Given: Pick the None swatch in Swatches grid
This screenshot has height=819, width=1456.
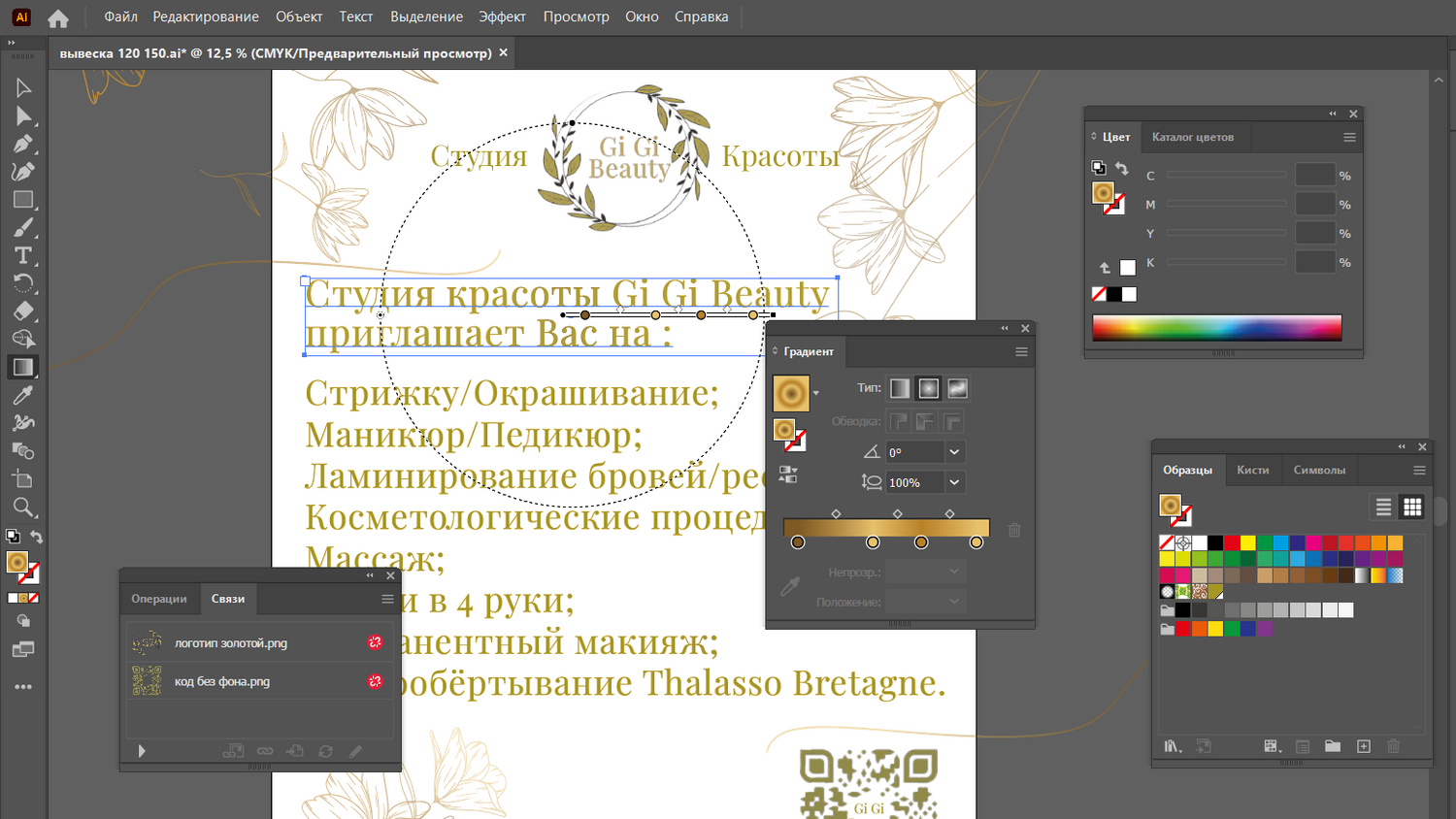Looking at the screenshot, I should [1167, 542].
